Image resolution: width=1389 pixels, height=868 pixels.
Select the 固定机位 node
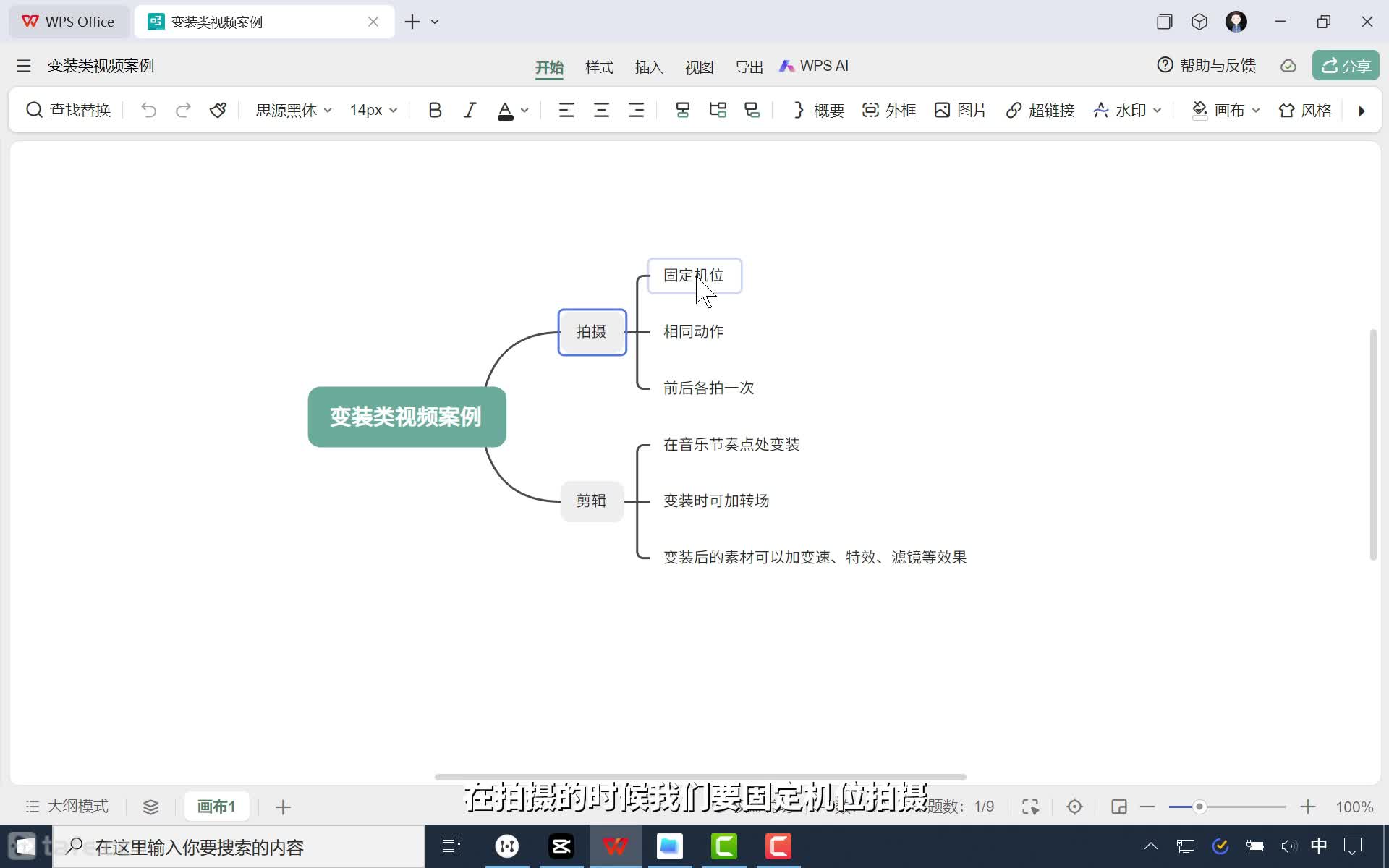click(x=694, y=276)
